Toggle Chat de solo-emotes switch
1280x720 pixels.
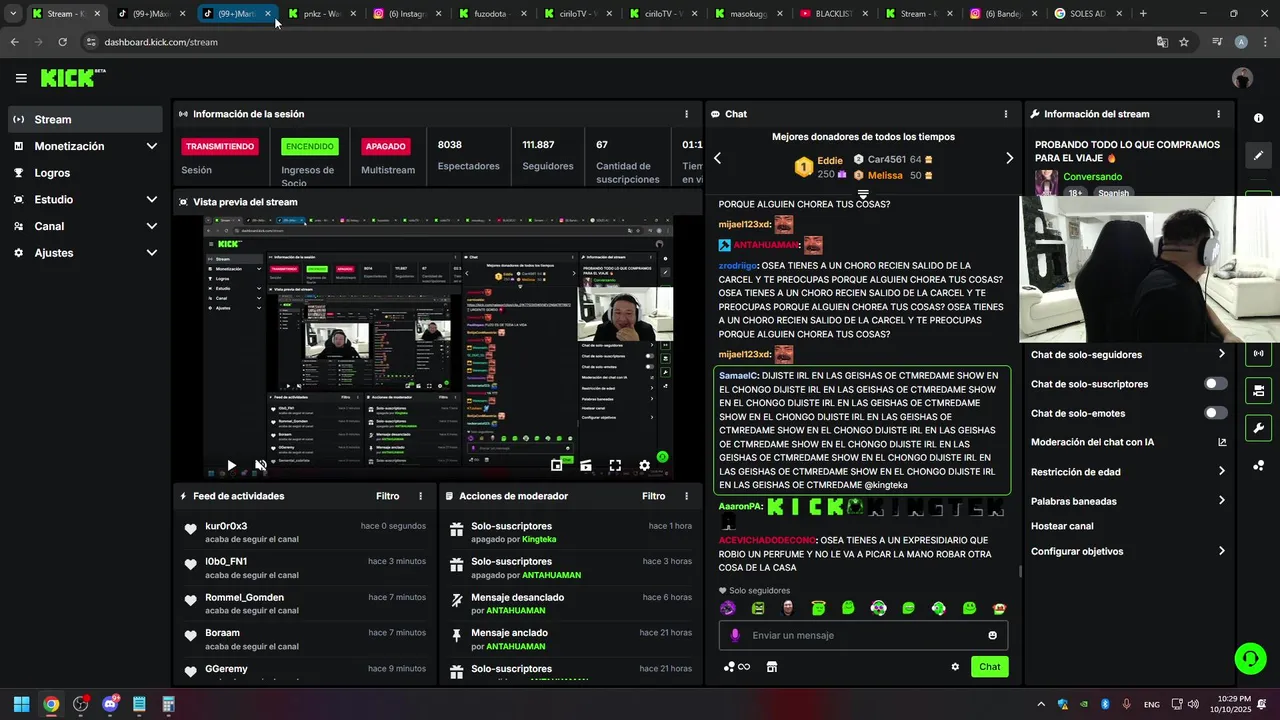pos(1216,413)
